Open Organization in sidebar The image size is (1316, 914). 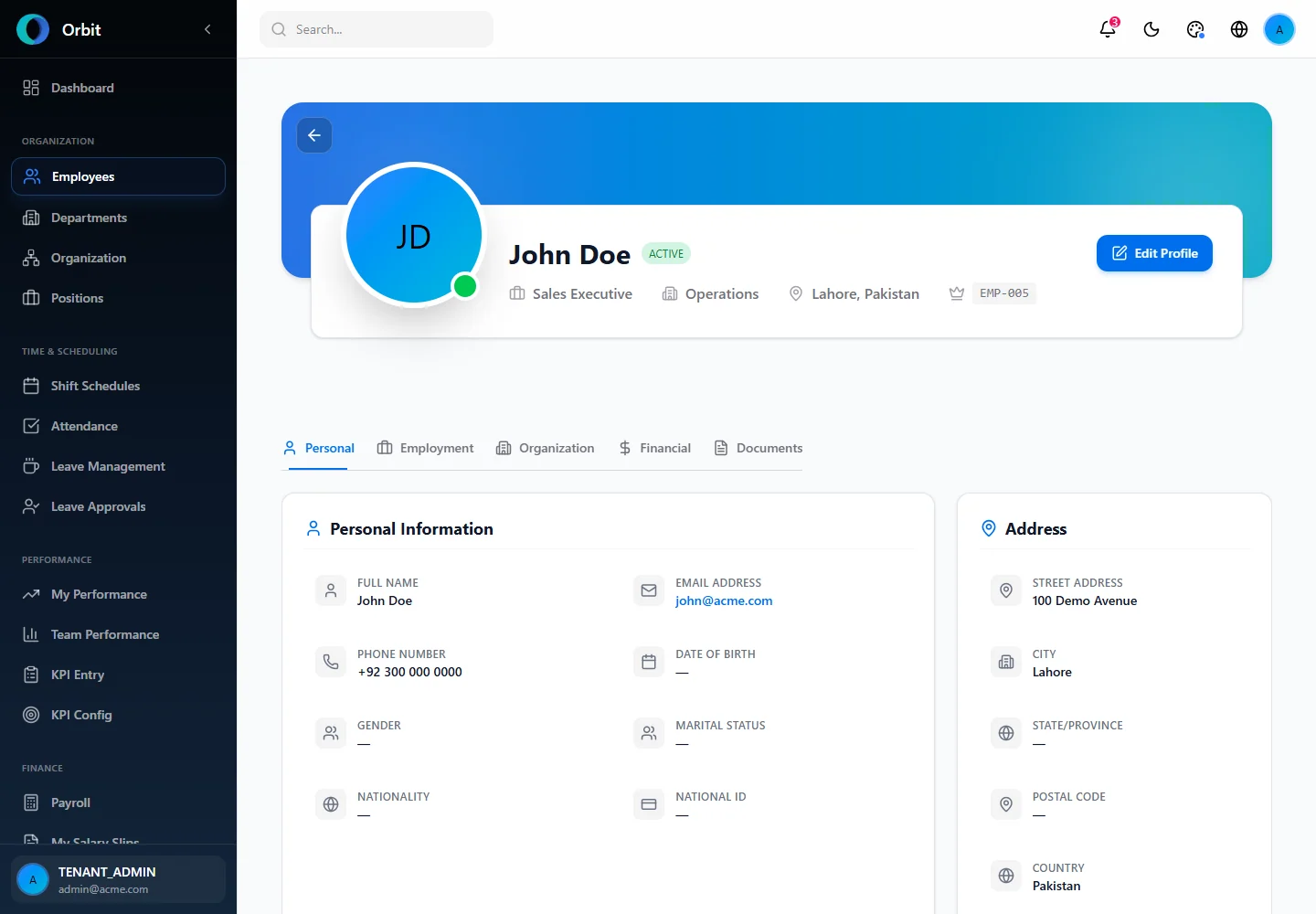tap(118, 258)
